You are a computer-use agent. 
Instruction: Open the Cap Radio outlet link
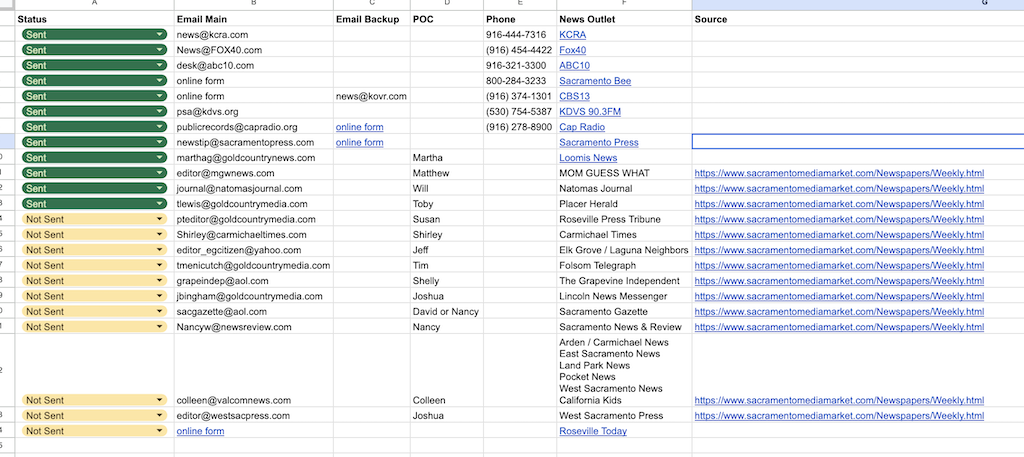coord(582,127)
